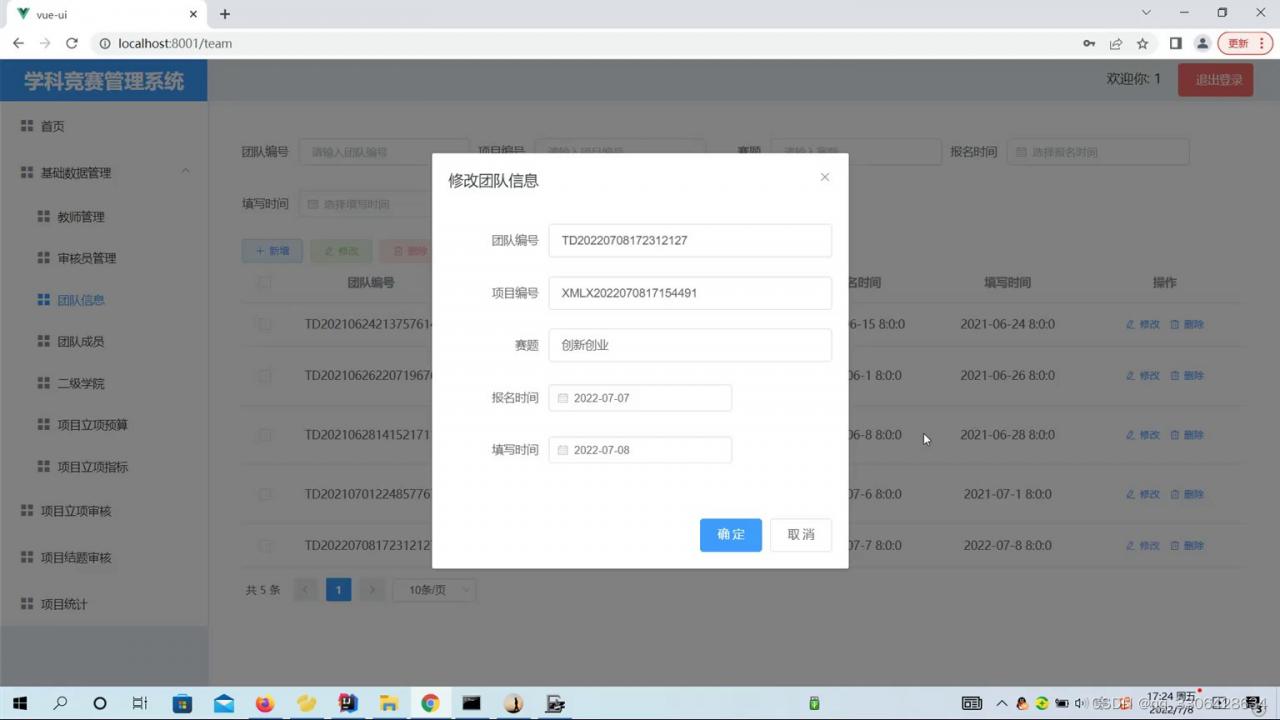
Task: Open the Chrome profile avatar
Action: click(1203, 43)
